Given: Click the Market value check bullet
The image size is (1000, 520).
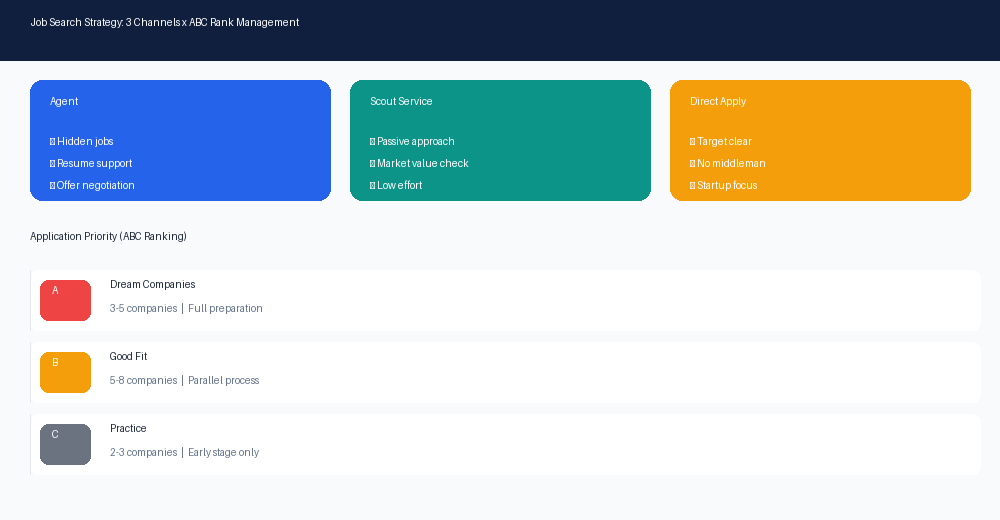Looking at the screenshot, I should (x=419, y=163).
